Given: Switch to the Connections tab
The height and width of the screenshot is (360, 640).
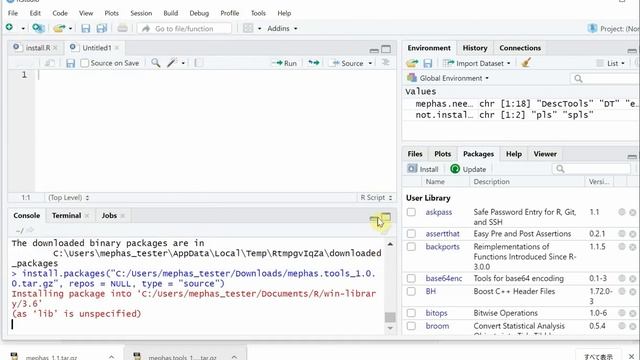Looking at the screenshot, I should [x=520, y=48].
